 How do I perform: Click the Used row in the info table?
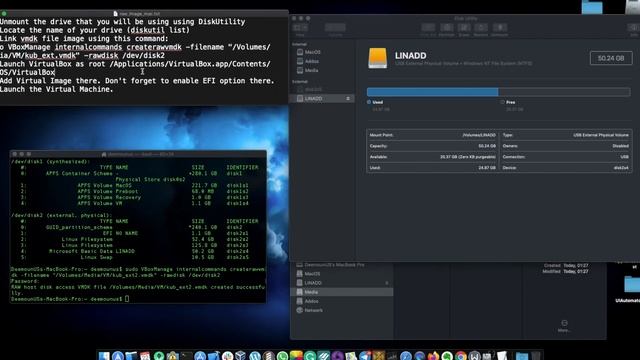coord(433,168)
